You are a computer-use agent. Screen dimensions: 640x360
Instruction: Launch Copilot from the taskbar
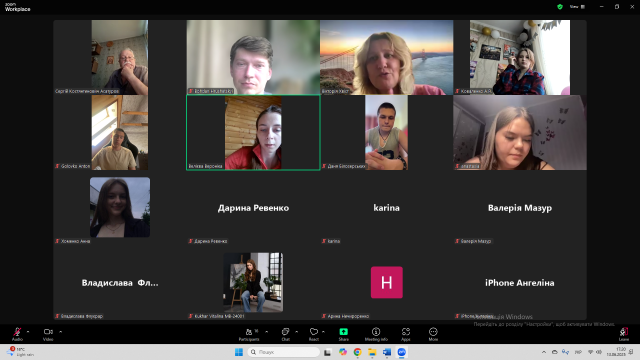coord(343,352)
